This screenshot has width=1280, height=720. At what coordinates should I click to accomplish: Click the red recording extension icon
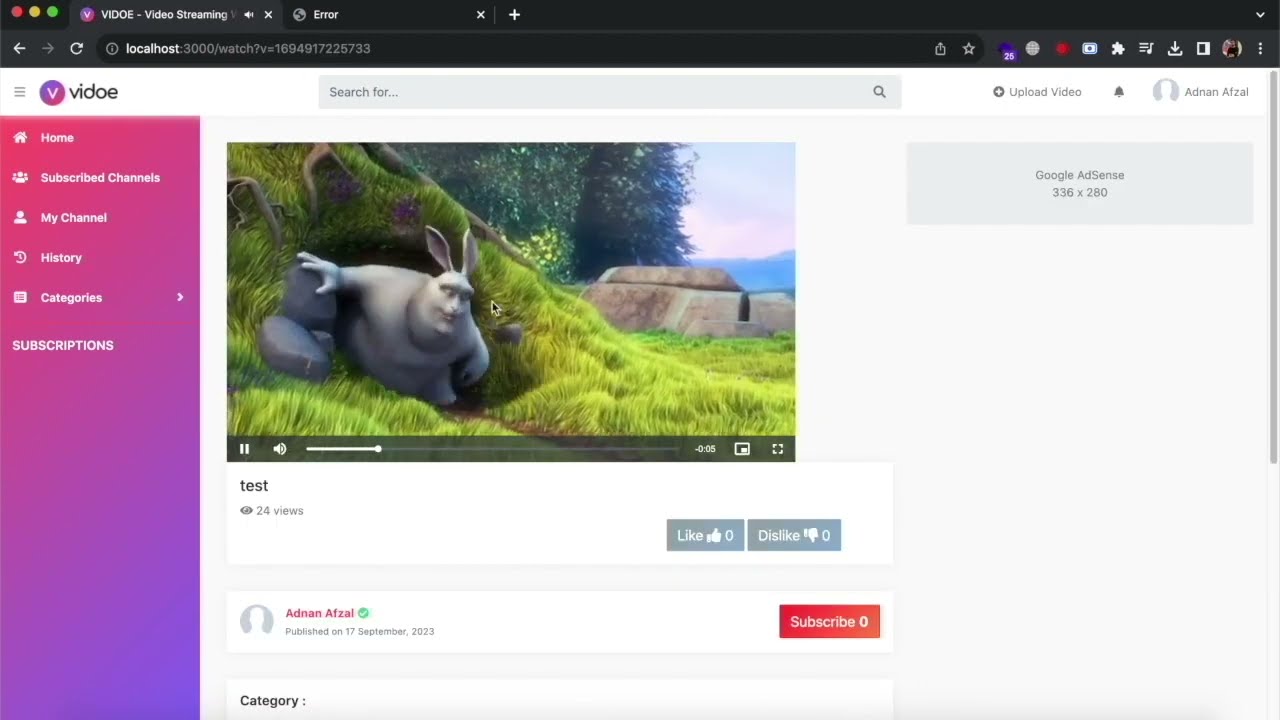(x=1062, y=48)
